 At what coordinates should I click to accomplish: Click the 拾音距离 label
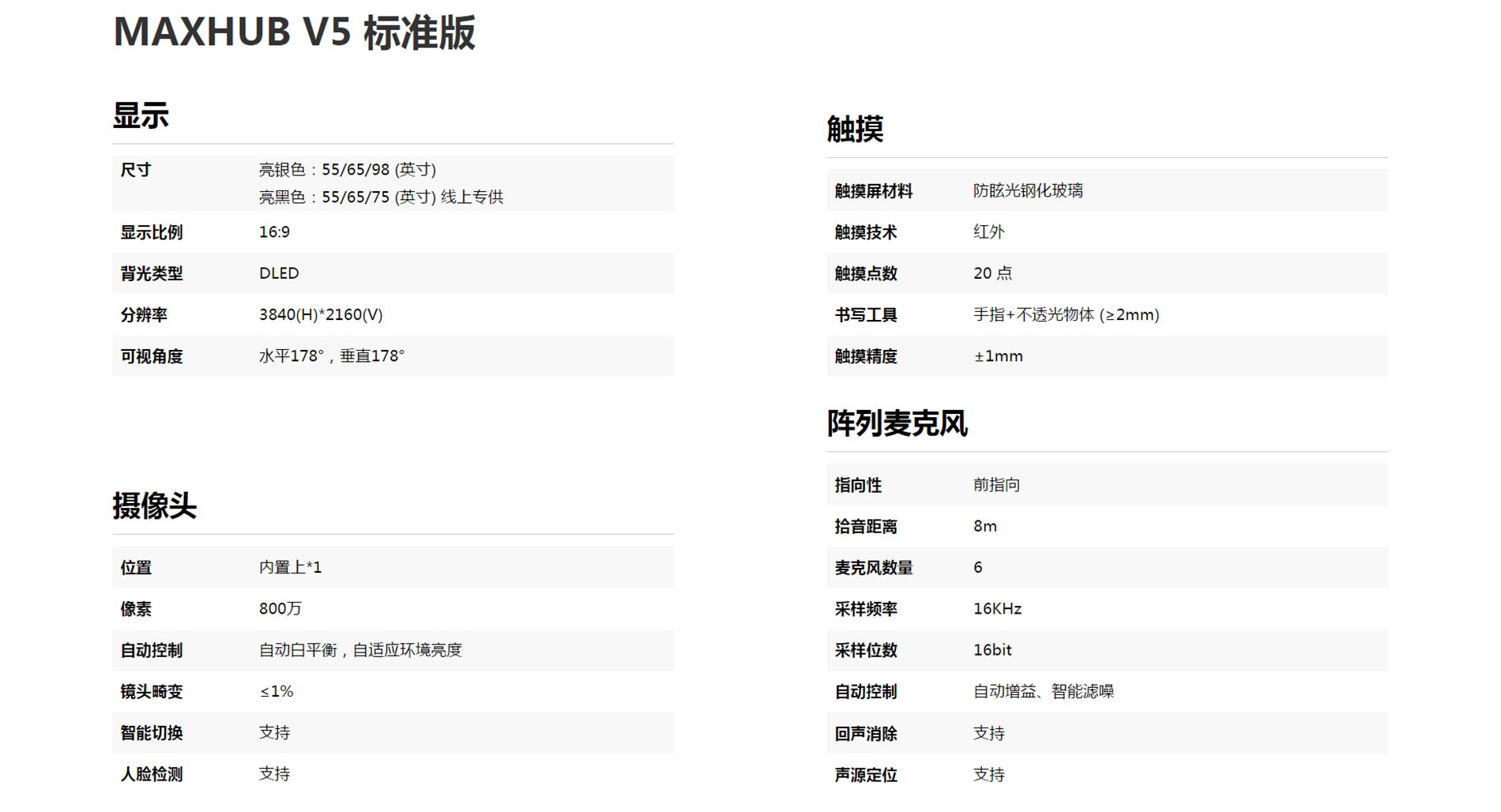pyautogui.click(x=866, y=526)
